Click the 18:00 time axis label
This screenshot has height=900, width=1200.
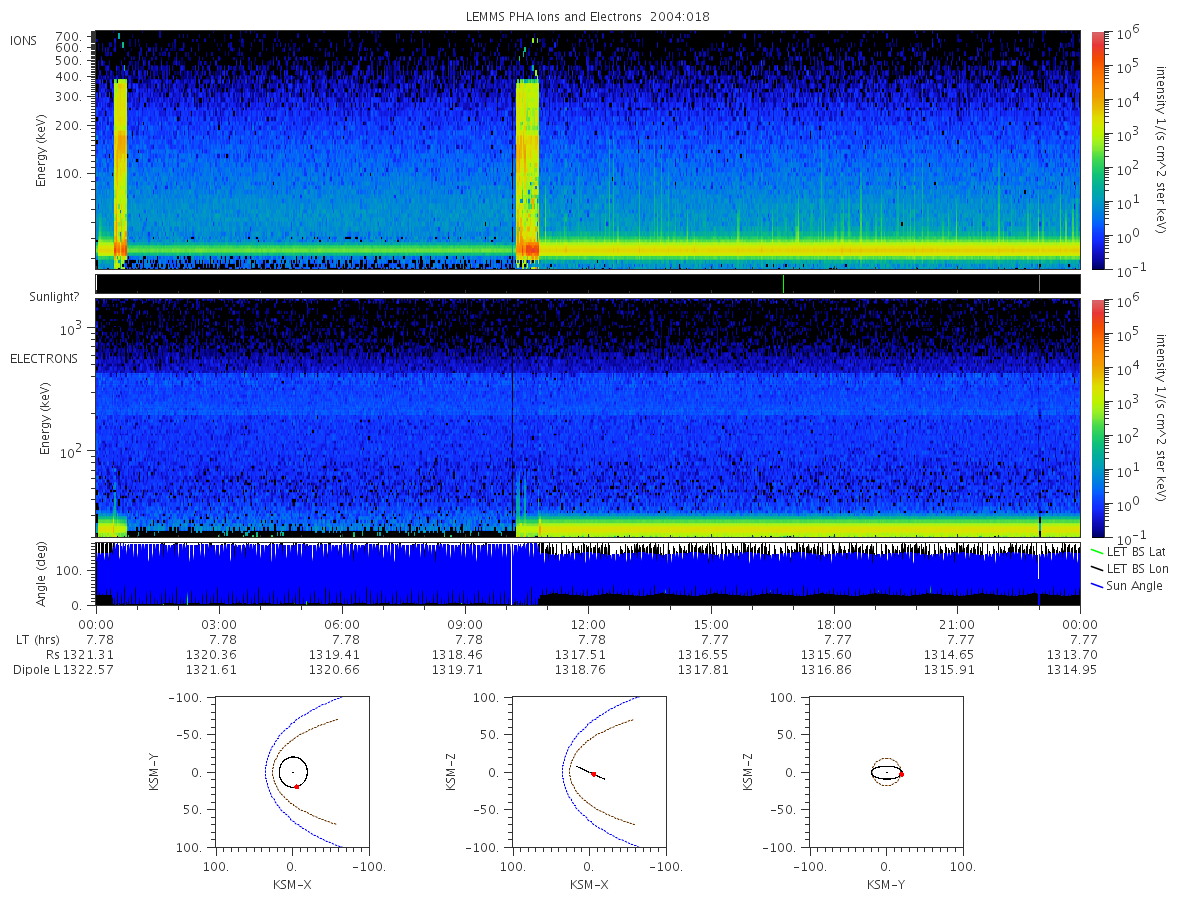(x=834, y=625)
